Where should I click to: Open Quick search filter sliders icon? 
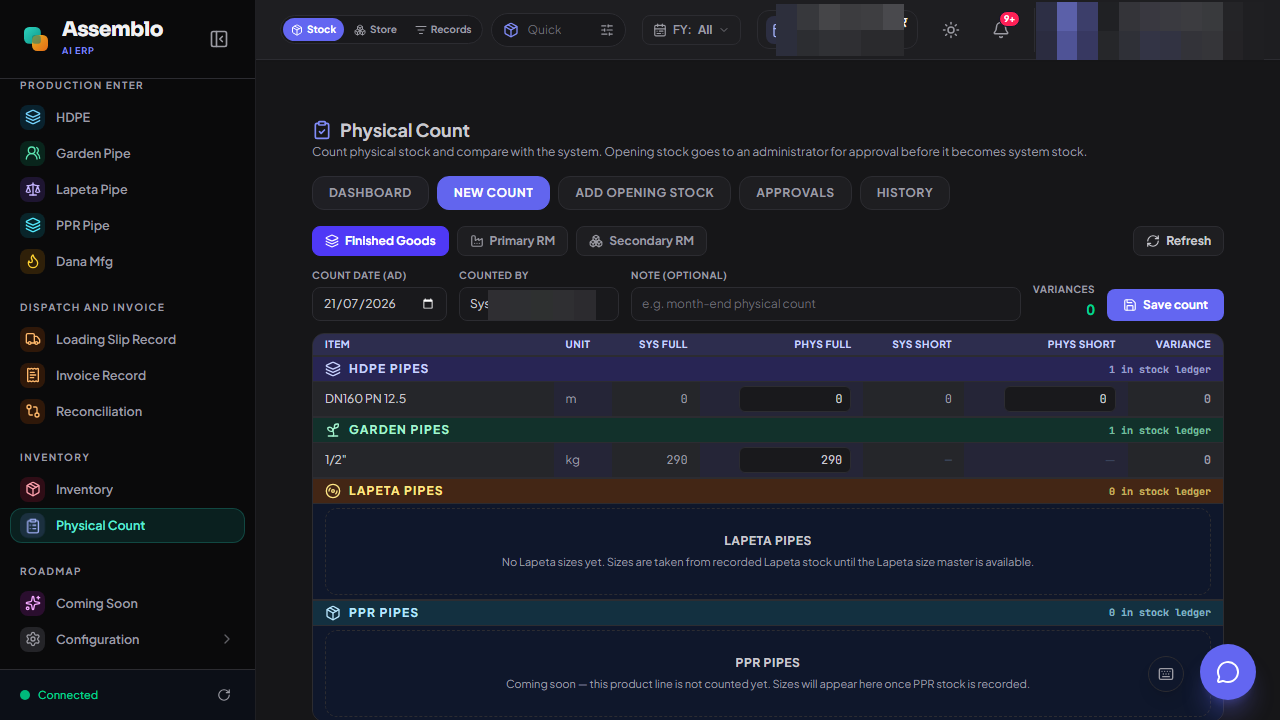coord(607,30)
